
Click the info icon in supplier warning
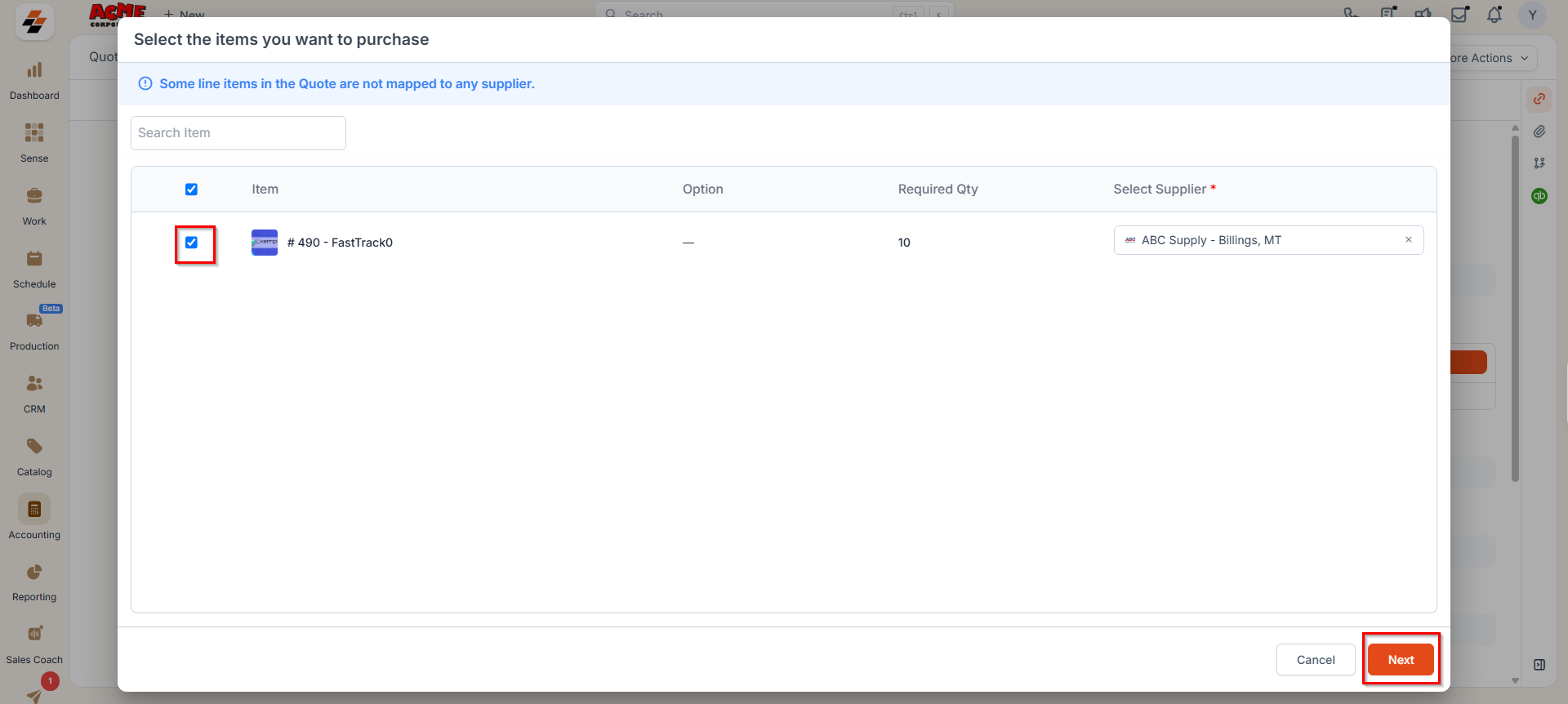(145, 83)
